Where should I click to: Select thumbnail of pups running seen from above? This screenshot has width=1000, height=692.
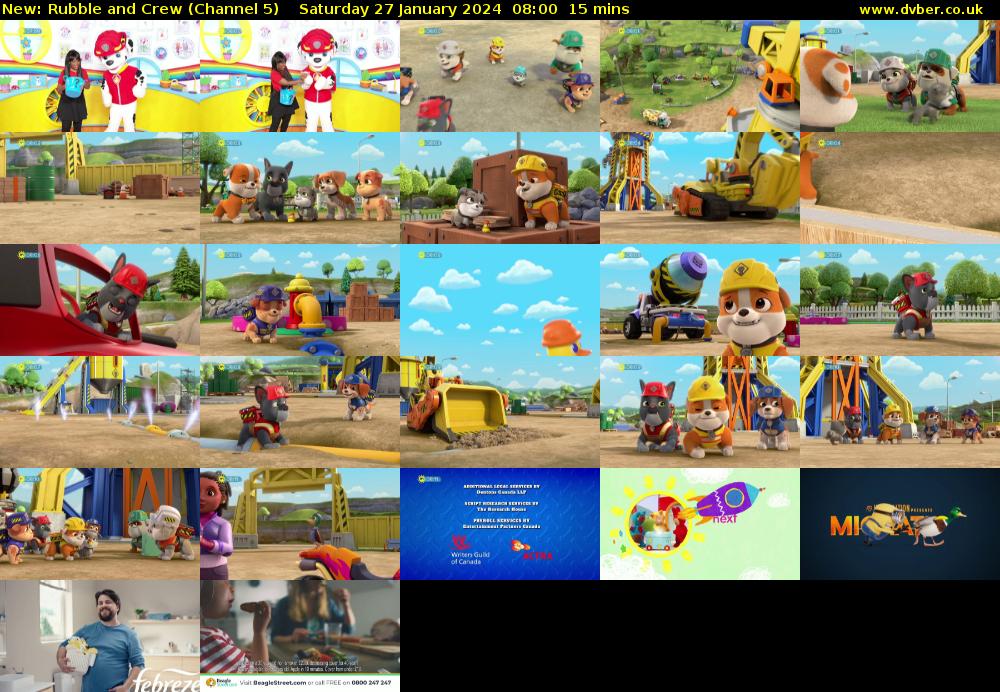click(500, 76)
